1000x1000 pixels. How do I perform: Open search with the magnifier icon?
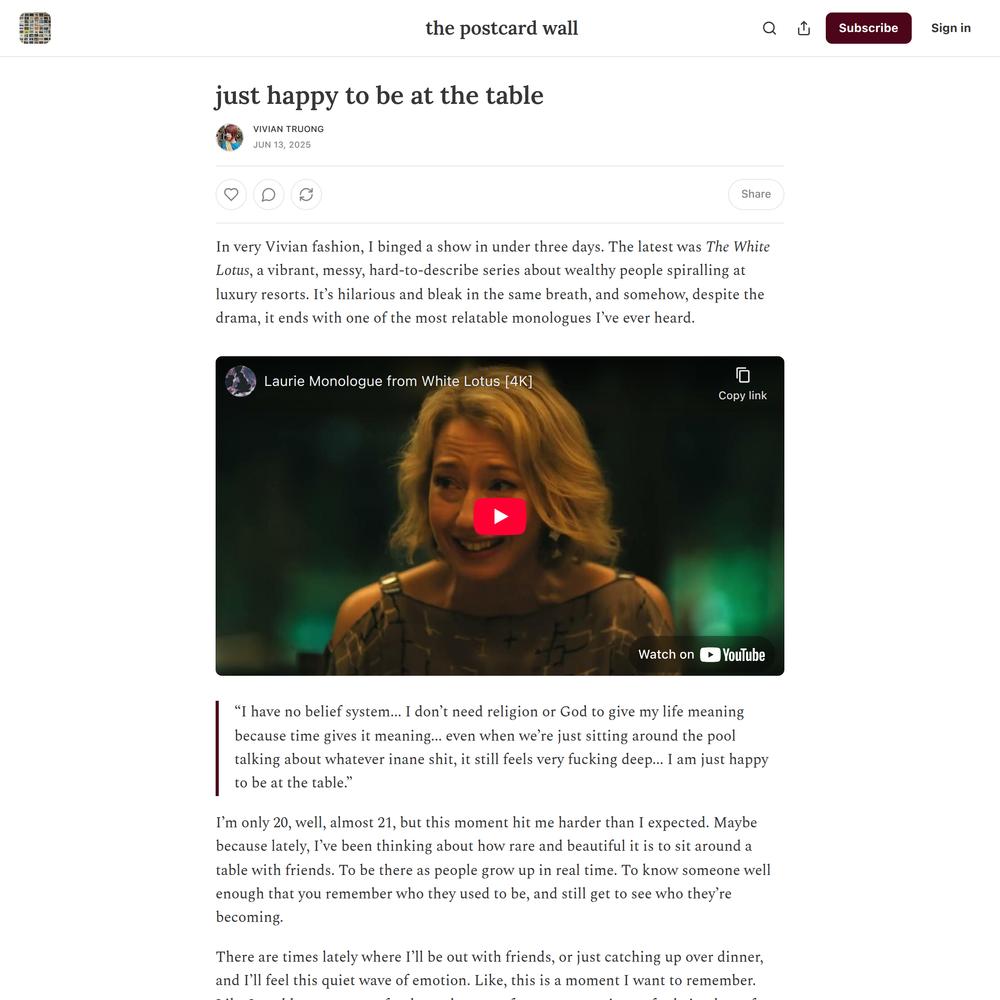coord(769,28)
